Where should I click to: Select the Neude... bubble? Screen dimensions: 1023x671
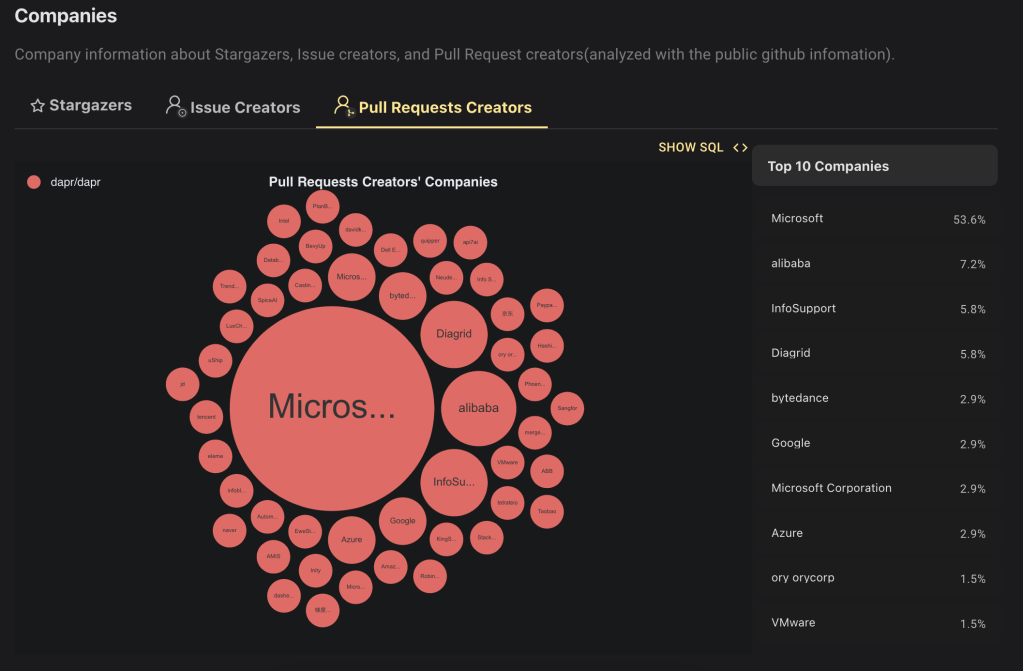click(446, 277)
